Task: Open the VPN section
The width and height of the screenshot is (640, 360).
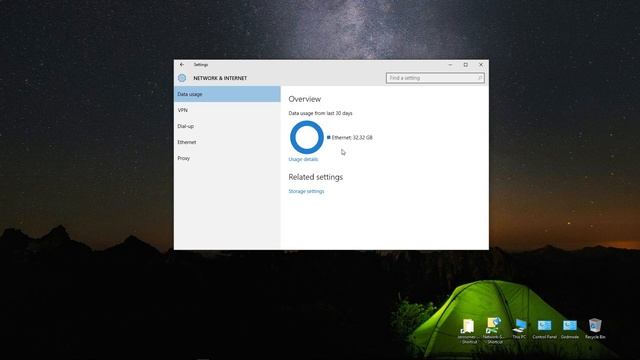Action: (x=227, y=110)
